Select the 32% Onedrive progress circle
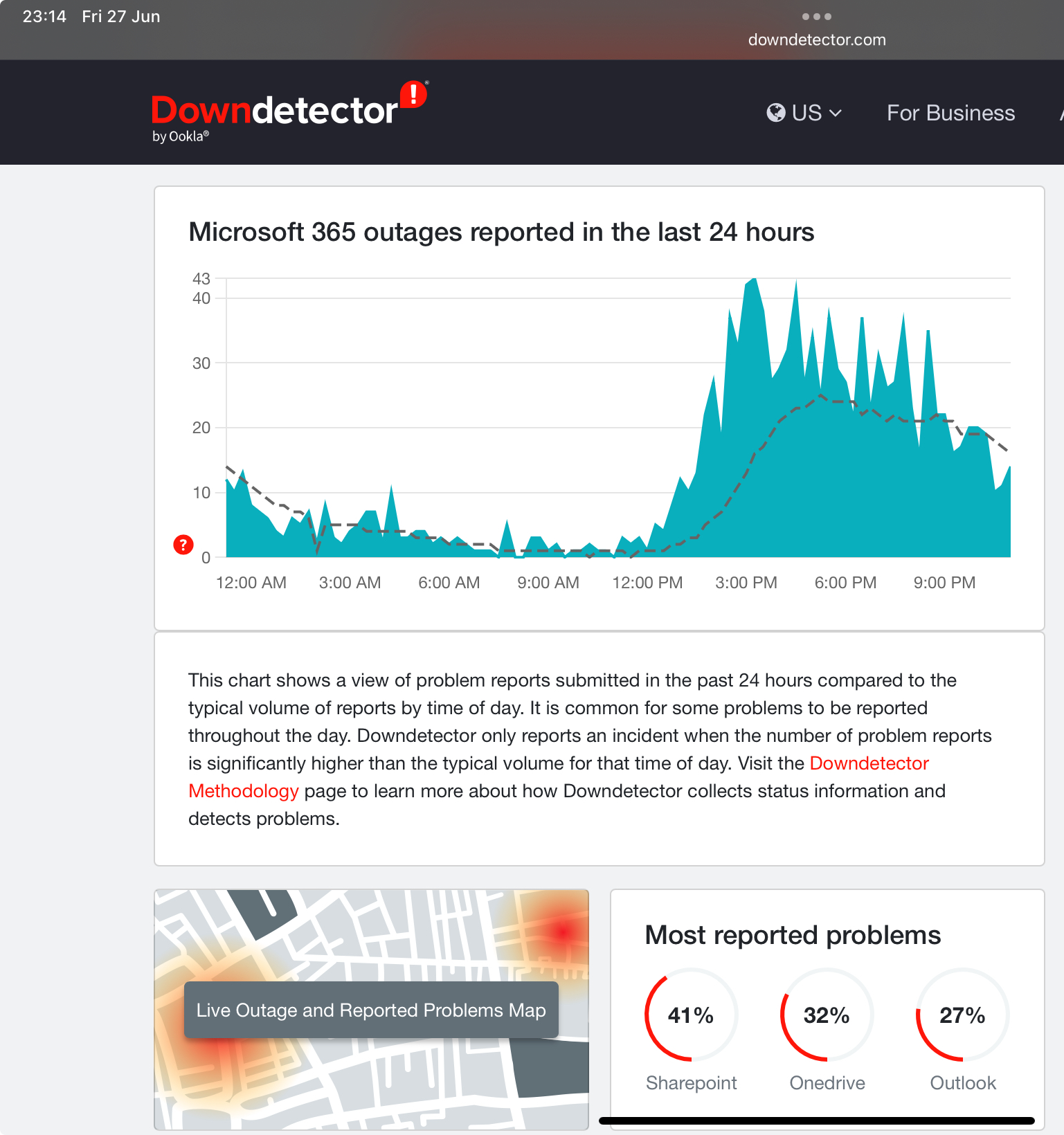 coord(827,1015)
